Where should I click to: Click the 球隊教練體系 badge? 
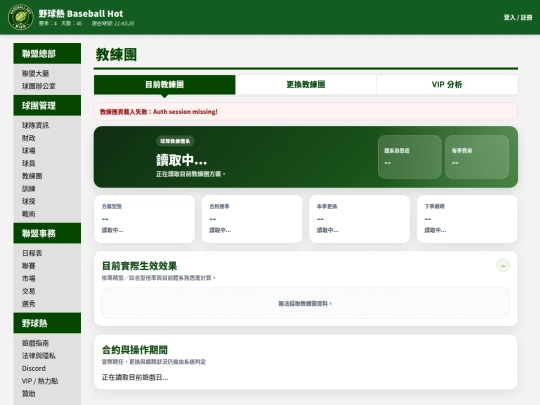click(175, 141)
